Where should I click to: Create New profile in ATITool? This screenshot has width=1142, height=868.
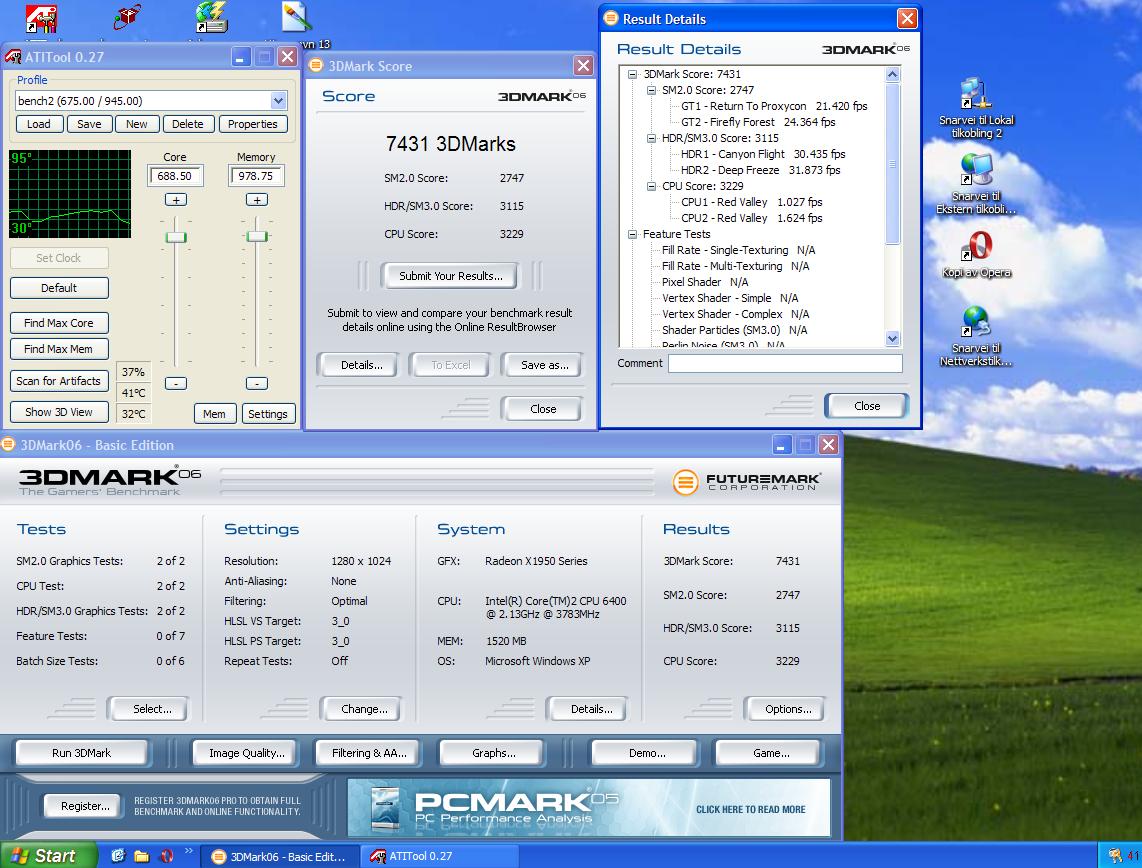pyautogui.click(x=136, y=124)
